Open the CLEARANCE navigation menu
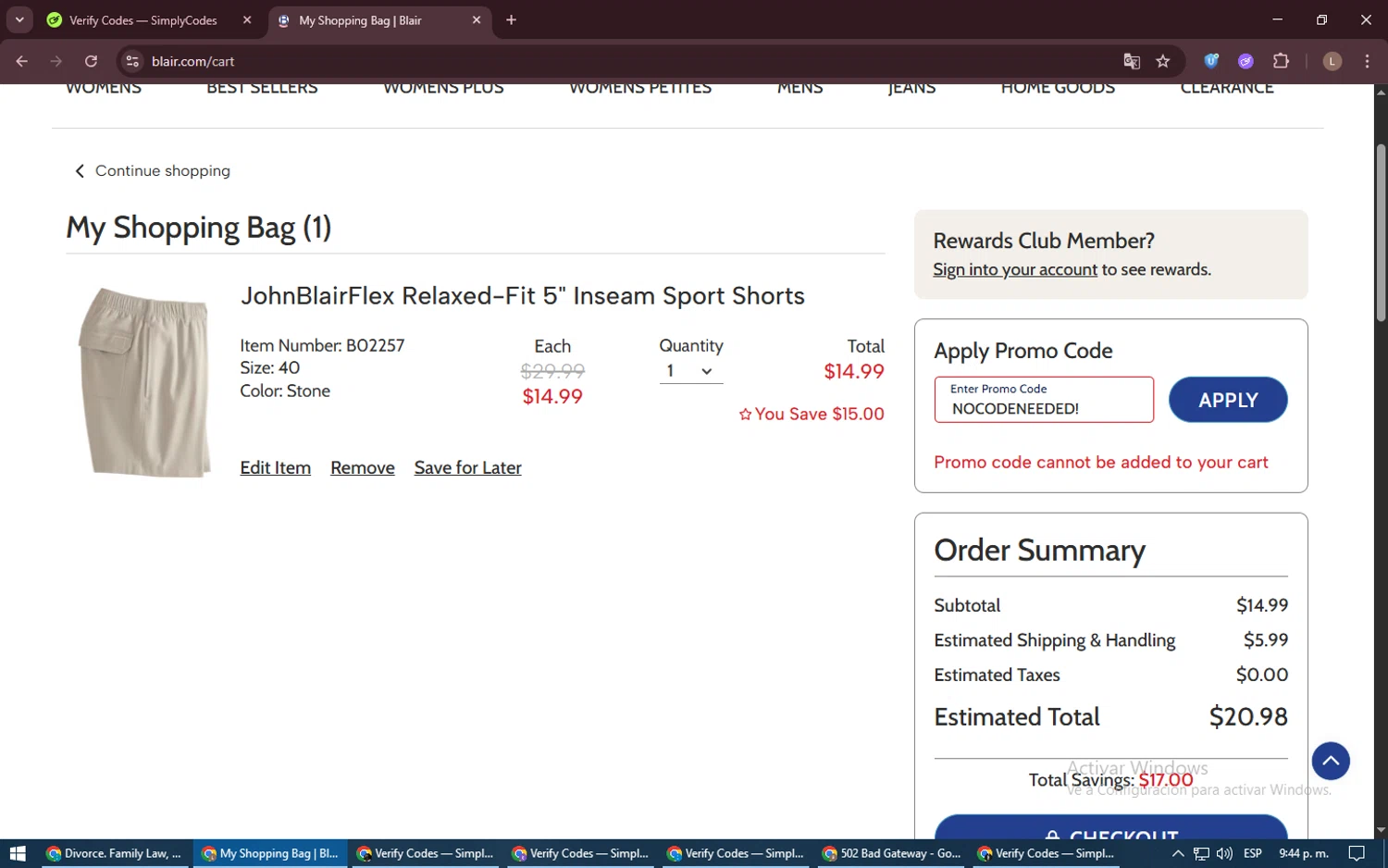This screenshot has width=1388, height=868. 1227,89
